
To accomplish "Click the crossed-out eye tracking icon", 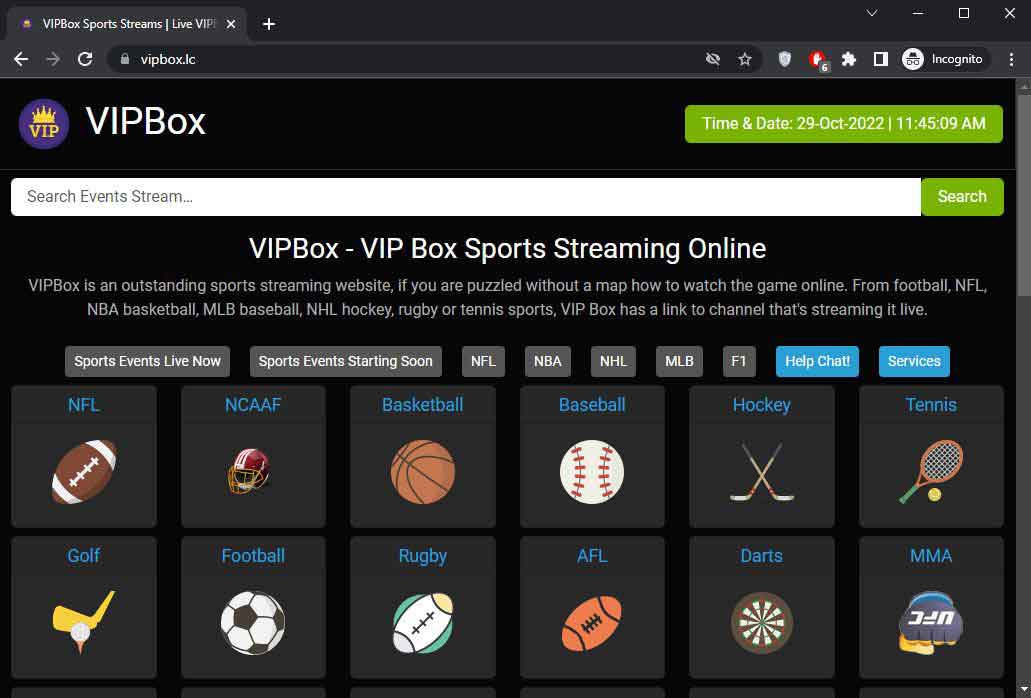I will [x=713, y=59].
